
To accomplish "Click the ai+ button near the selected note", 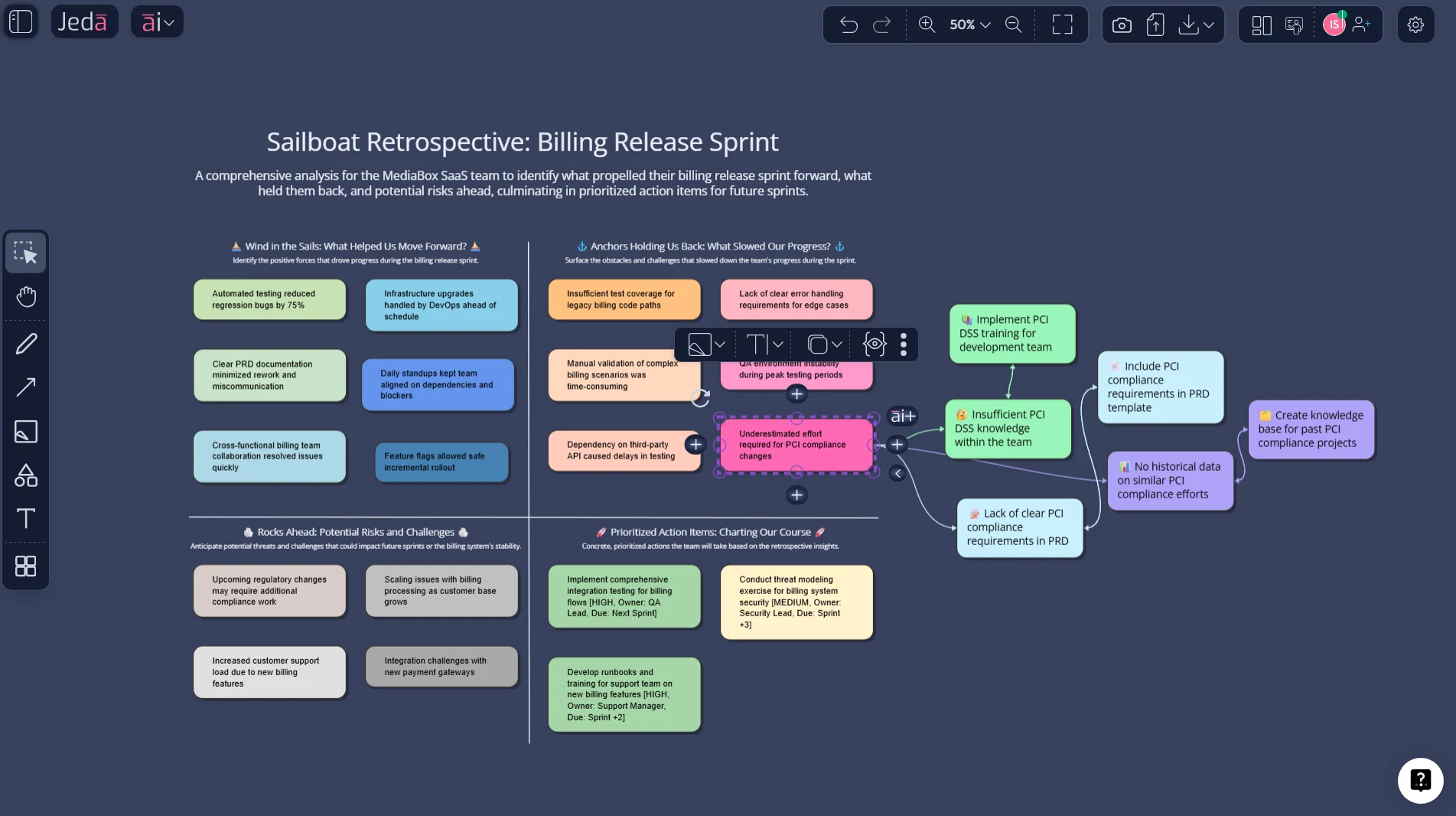I will coord(901,416).
